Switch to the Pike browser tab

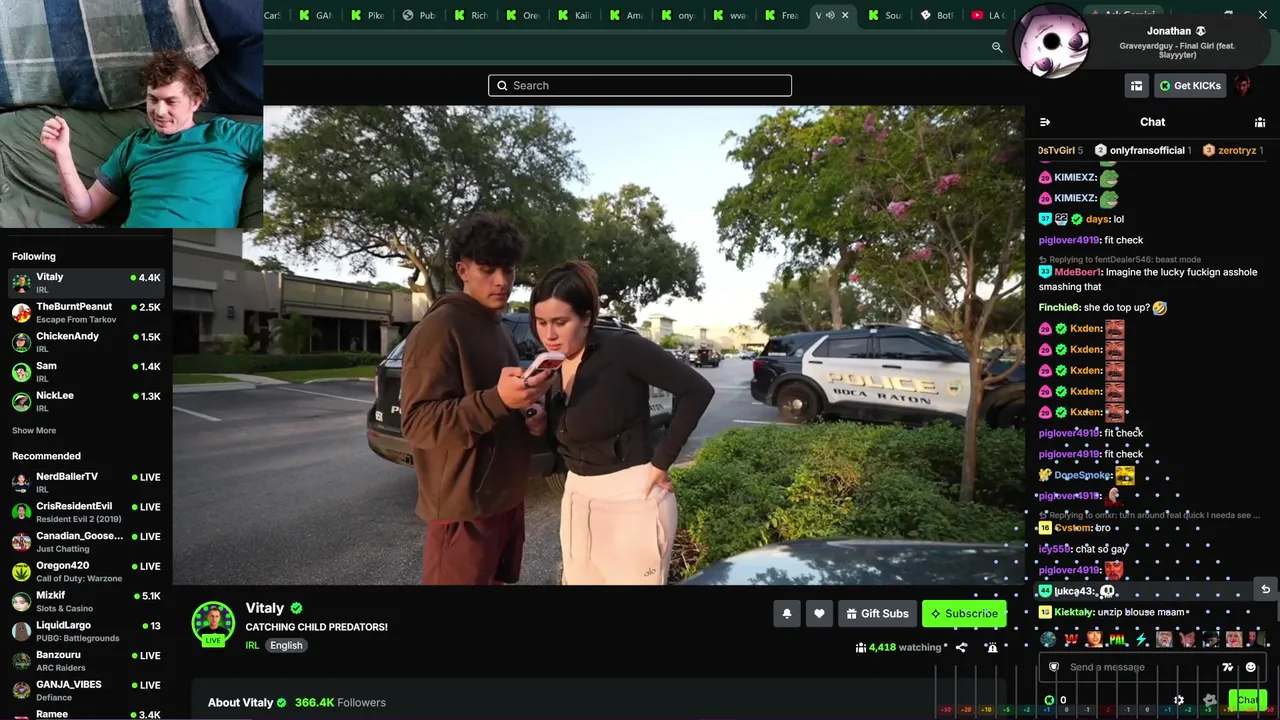pyautogui.click(x=367, y=15)
